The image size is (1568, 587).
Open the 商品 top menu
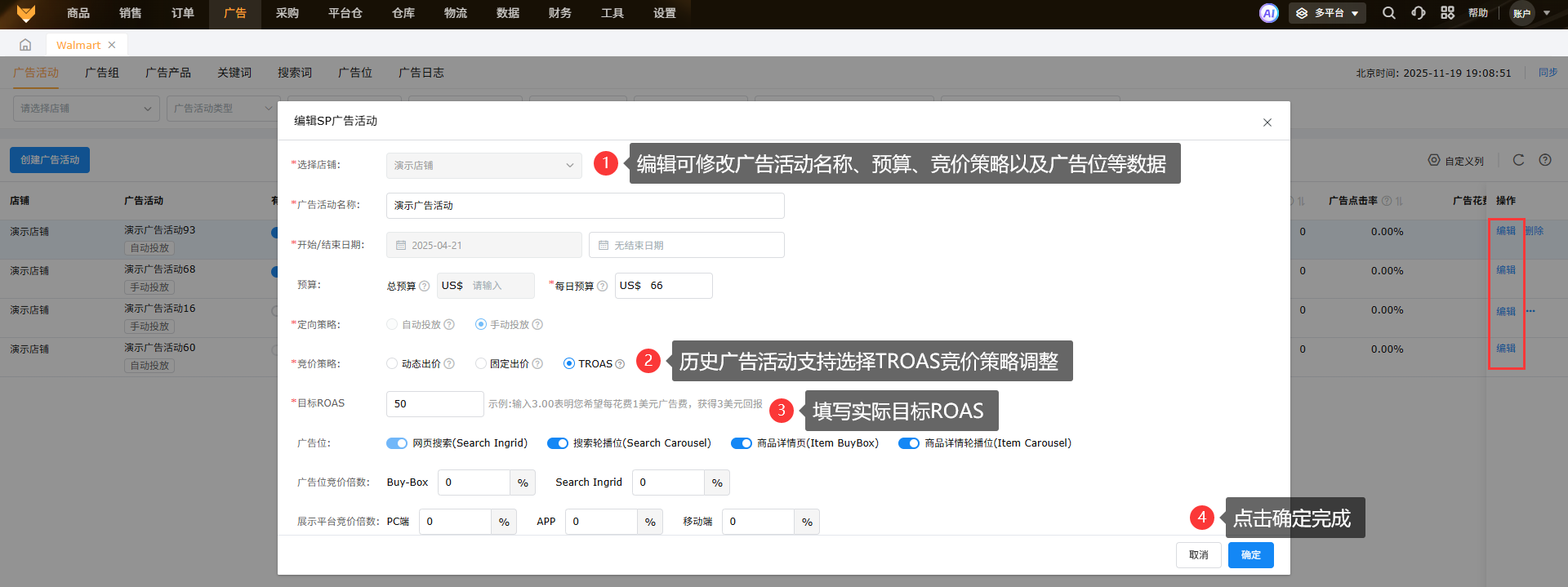[78, 13]
